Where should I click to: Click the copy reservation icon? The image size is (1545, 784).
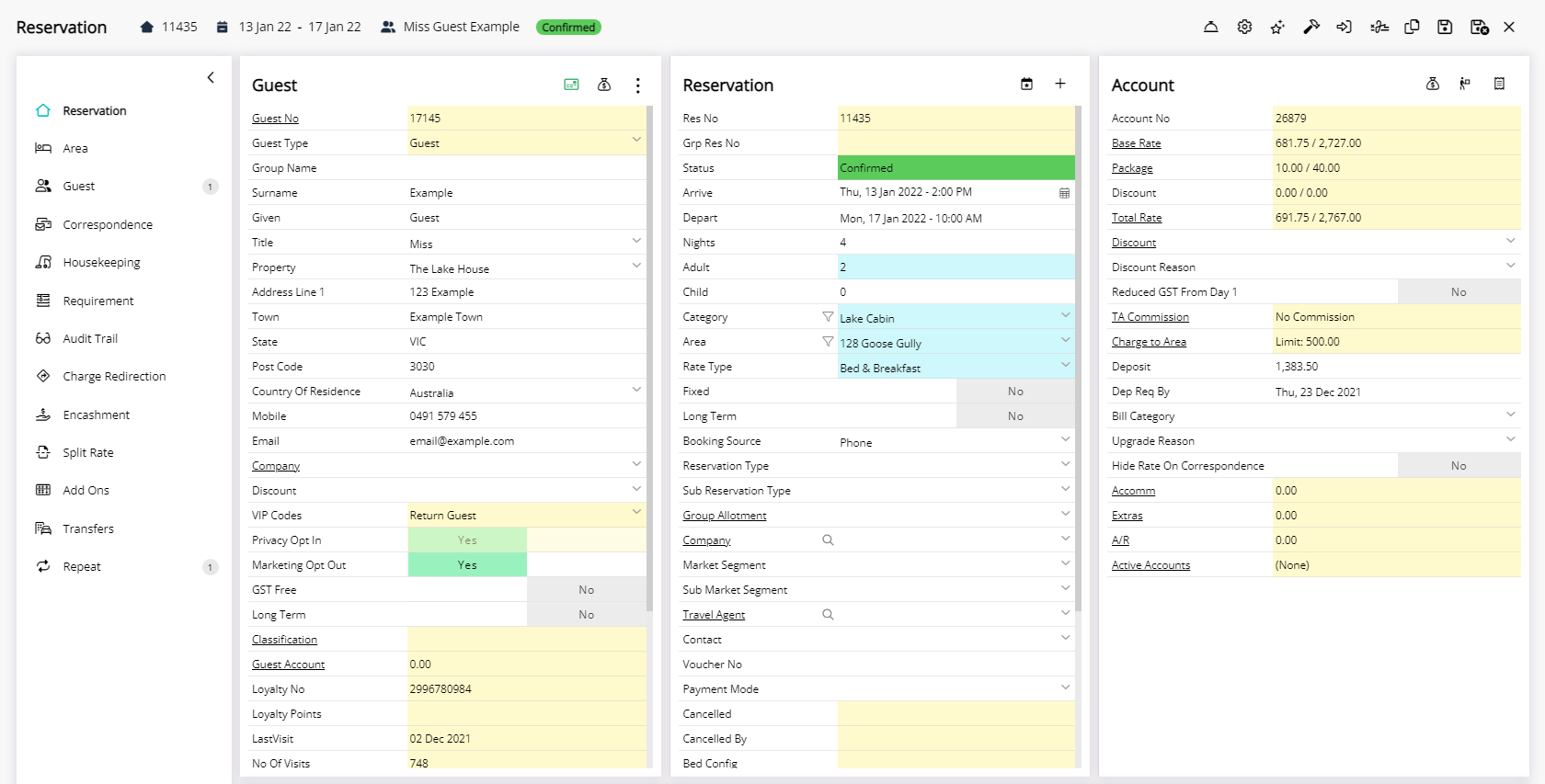click(x=1412, y=28)
